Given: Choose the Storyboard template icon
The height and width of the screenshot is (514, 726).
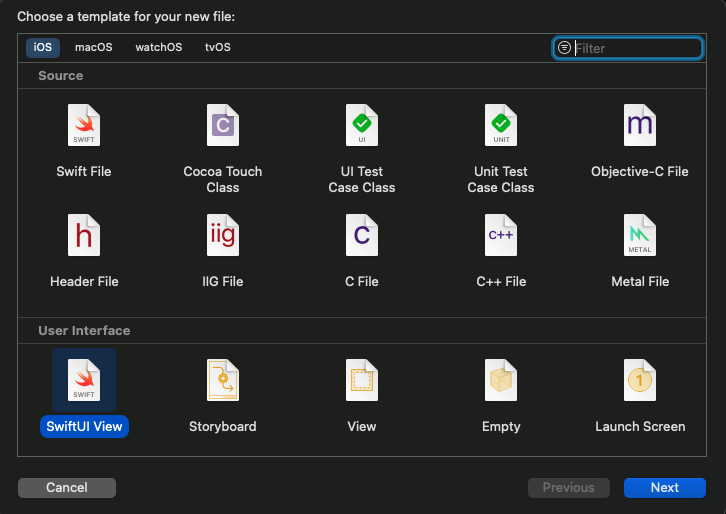Looking at the screenshot, I should (x=223, y=380).
